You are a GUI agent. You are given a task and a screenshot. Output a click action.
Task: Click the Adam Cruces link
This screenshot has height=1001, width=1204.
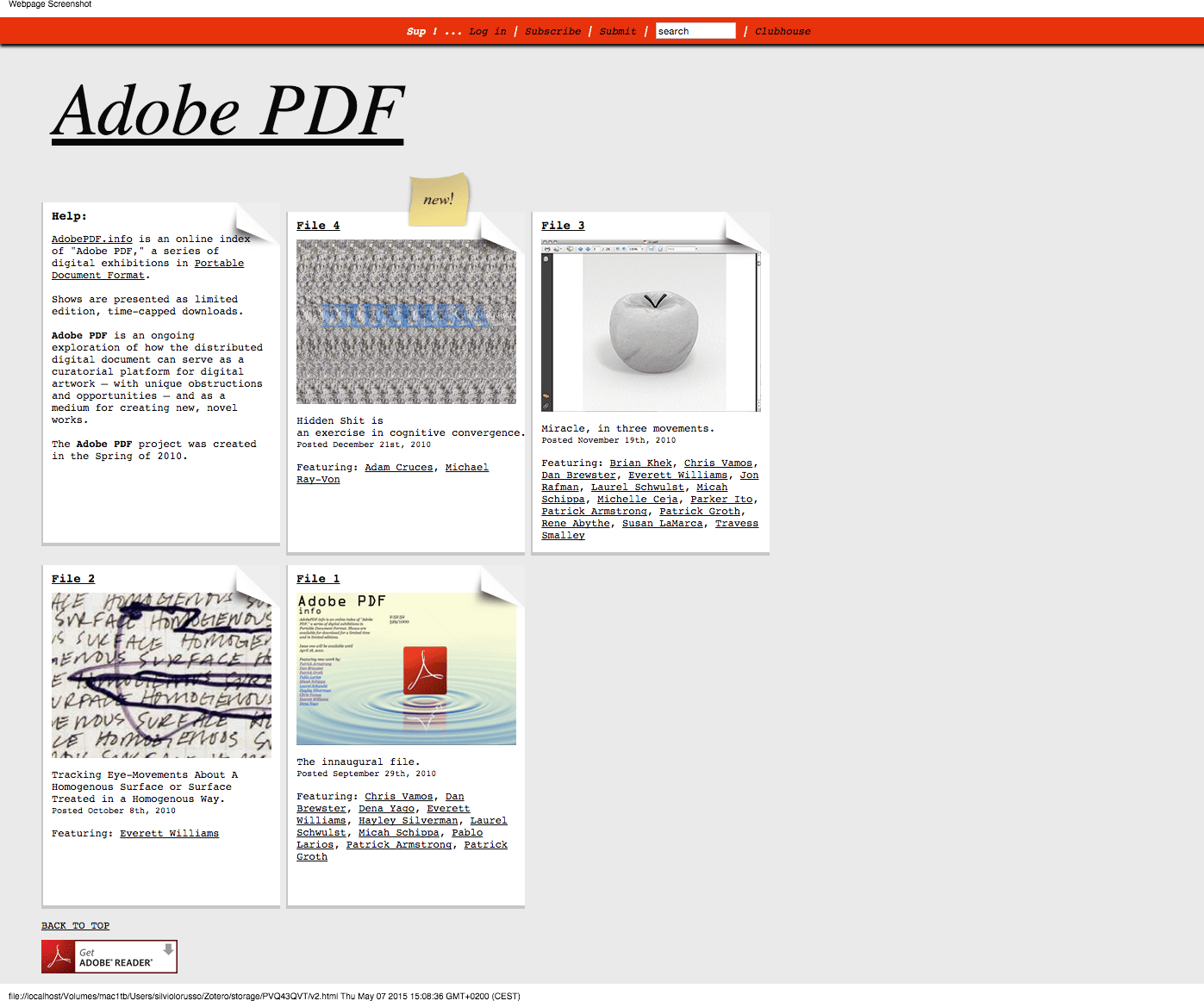399,468
